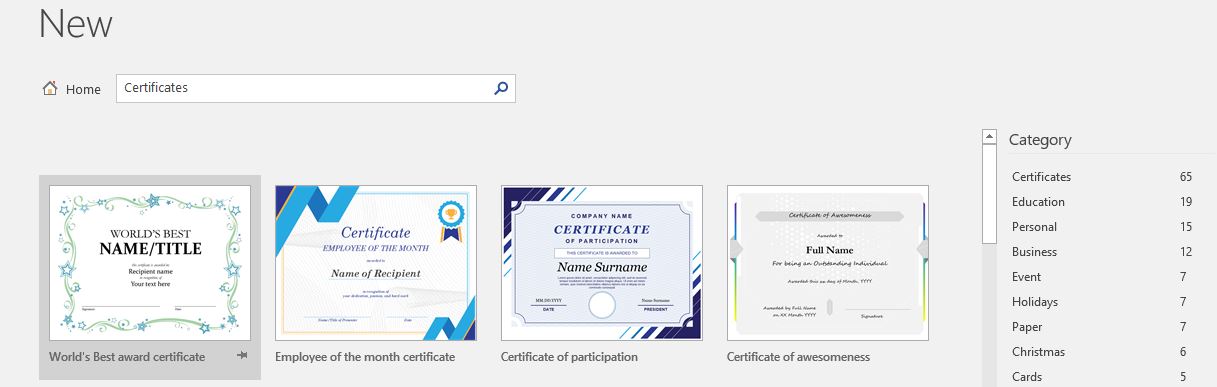
Task: Click in the Certificates search field
Action: (x=304, y=88)
